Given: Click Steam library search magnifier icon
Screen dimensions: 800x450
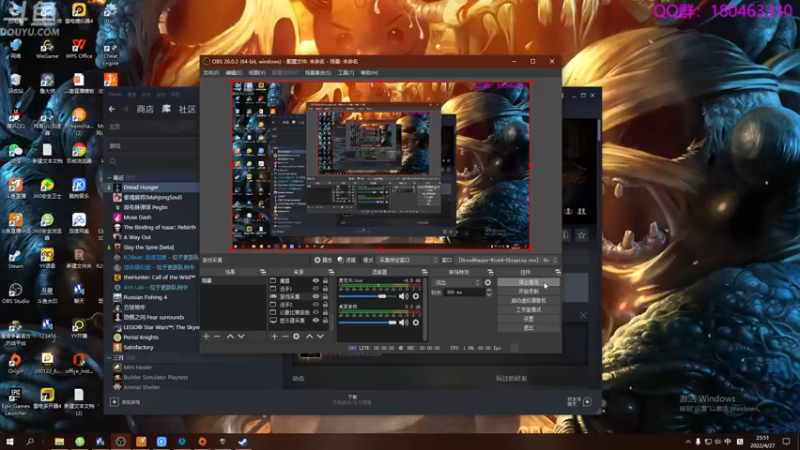Looking at the screenshot, I should tap(113, 162).
